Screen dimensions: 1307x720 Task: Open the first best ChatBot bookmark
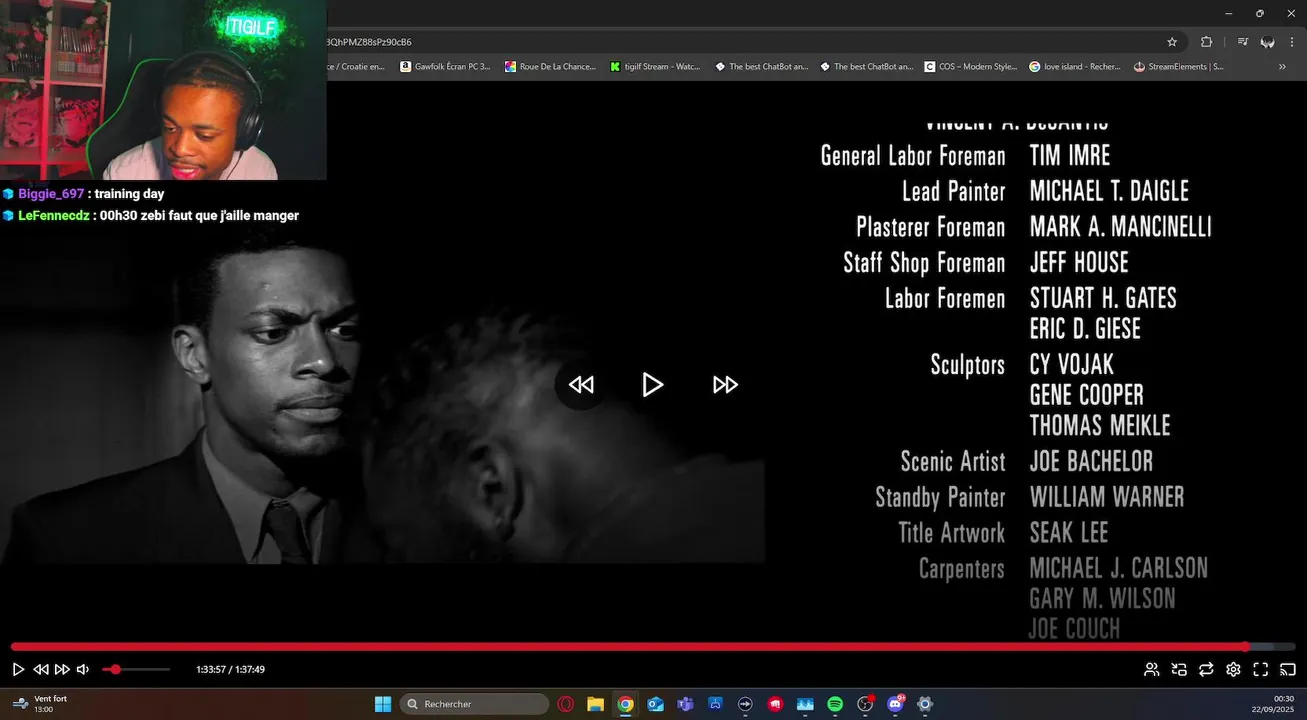(761, 67)
